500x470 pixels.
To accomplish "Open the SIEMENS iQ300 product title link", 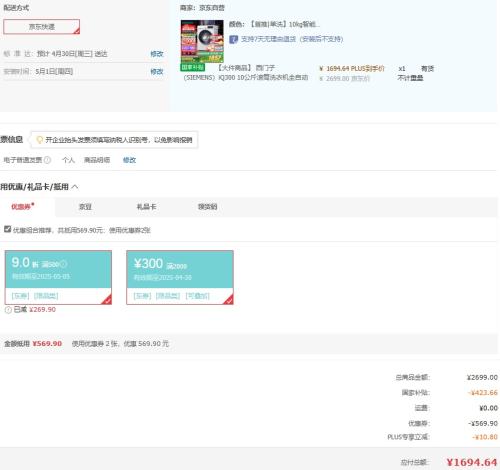I will click(246, 73).
